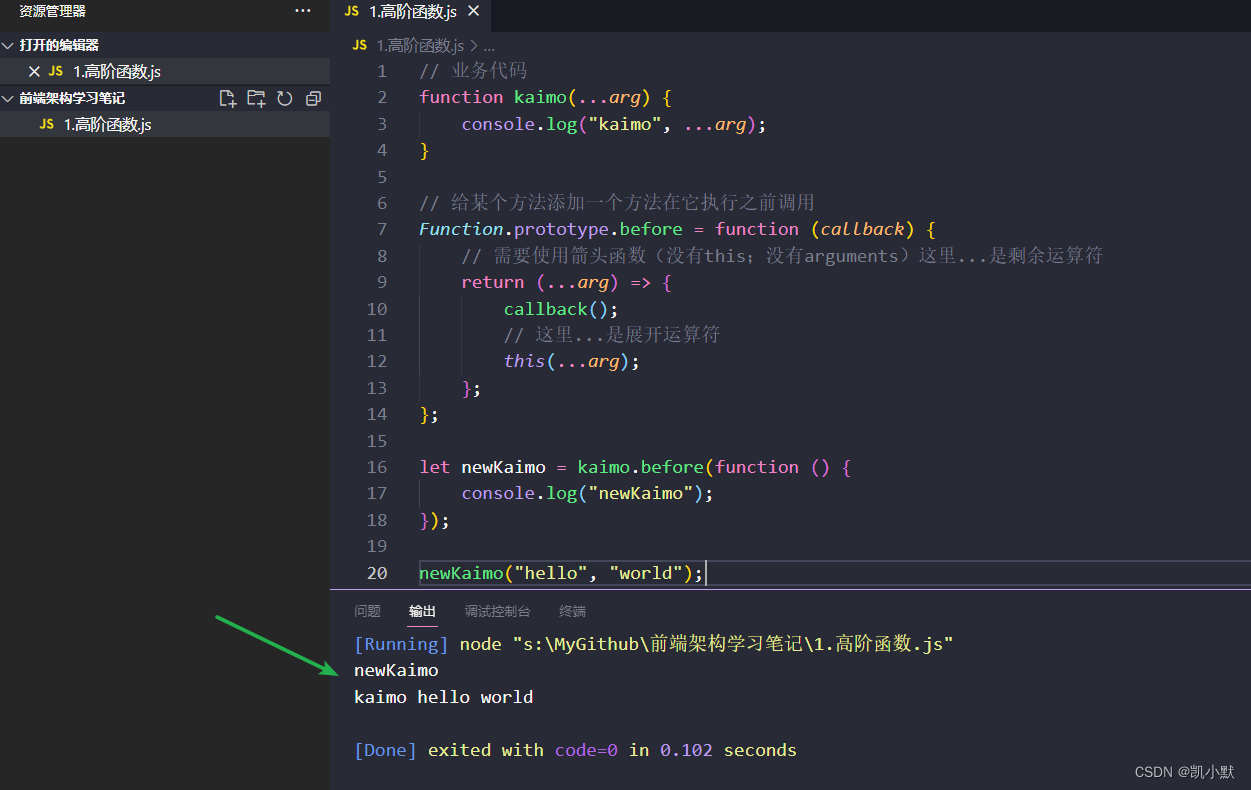The width and height of the screenshot is (1251, 790).
Task: Click the "world" string on line 20
Action: (x=646, y=573)
